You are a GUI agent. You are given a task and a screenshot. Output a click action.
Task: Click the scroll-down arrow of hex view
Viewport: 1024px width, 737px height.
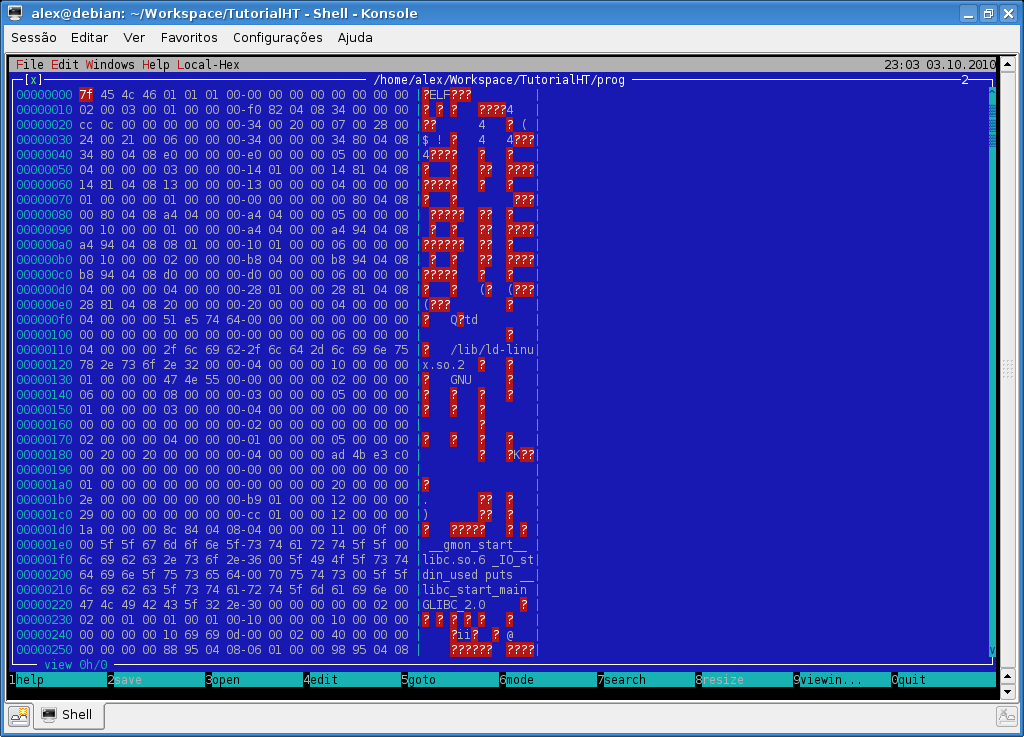pos(992,651)
